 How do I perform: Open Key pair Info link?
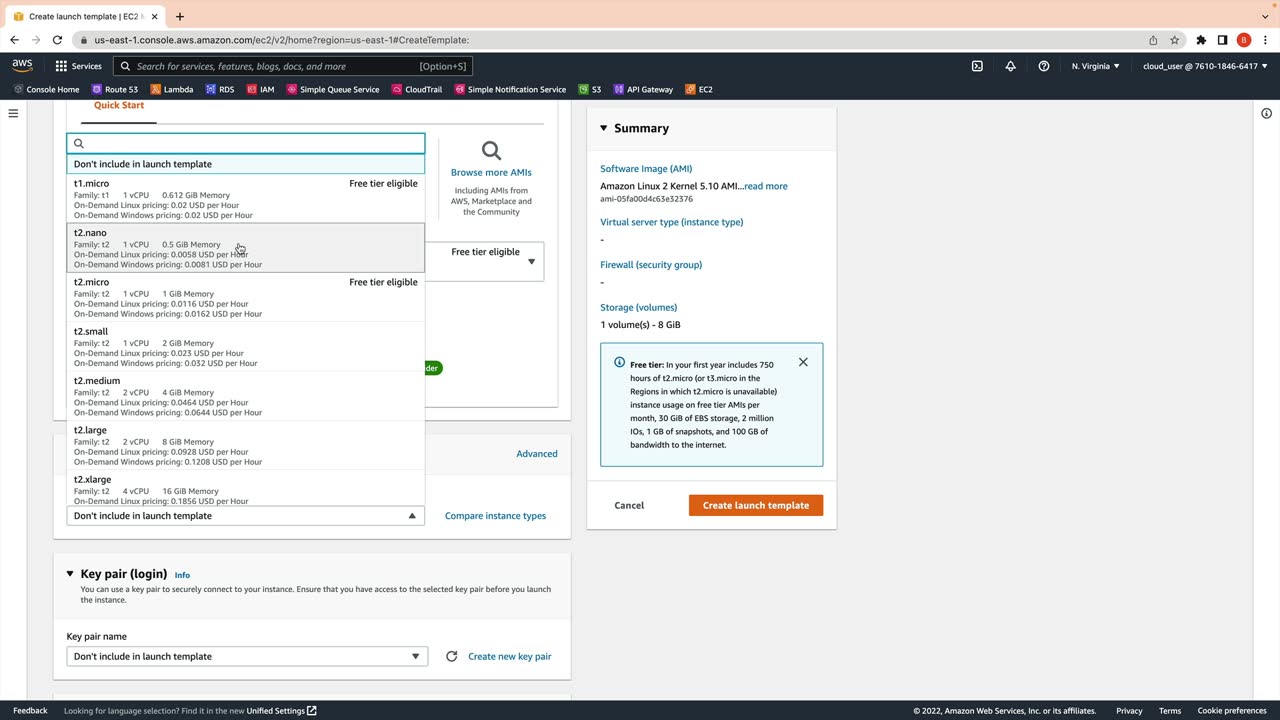pyautogui.click(x=182, y=575)
